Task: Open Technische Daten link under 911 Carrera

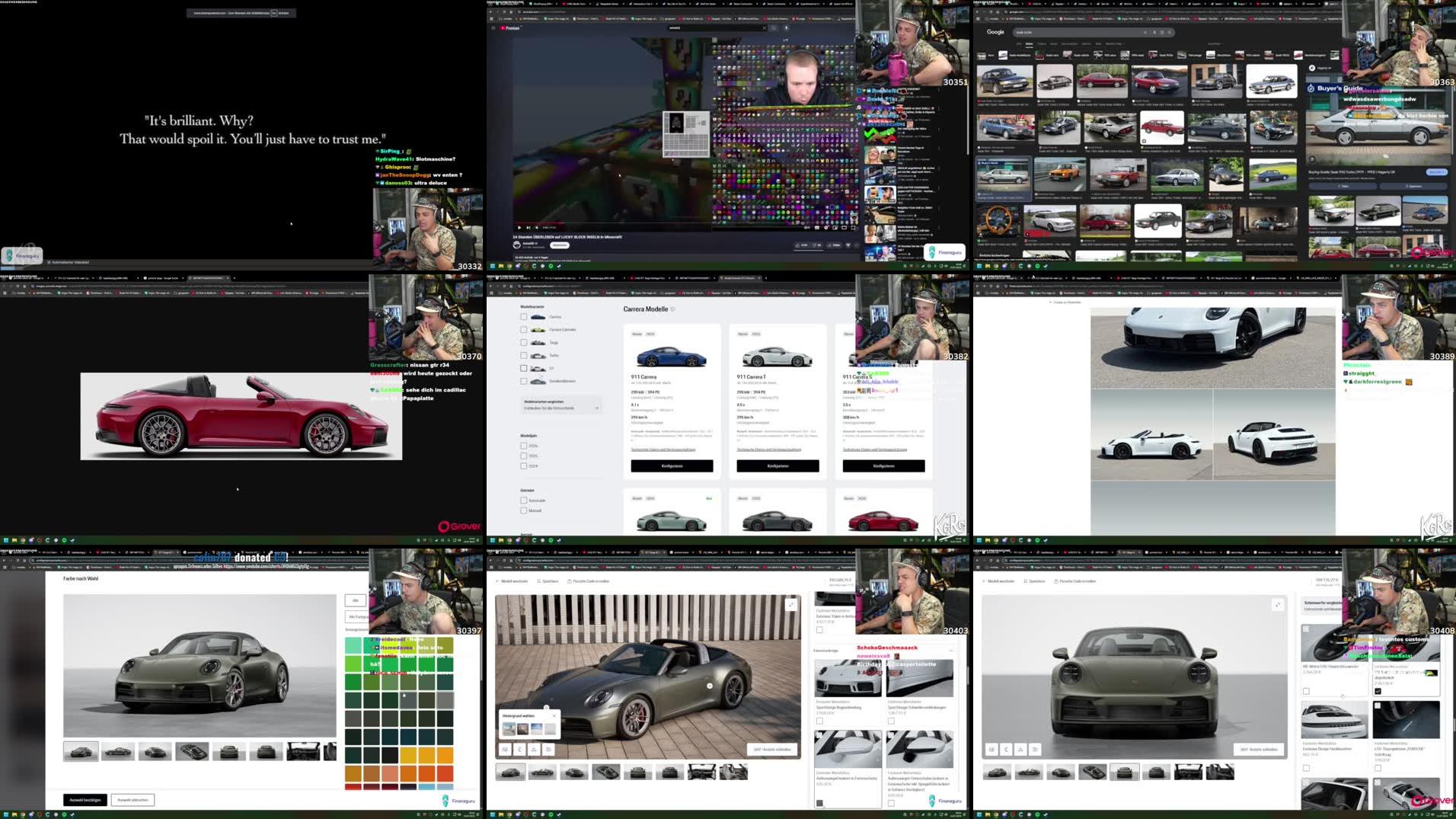Action: click(x=663, y=449)
